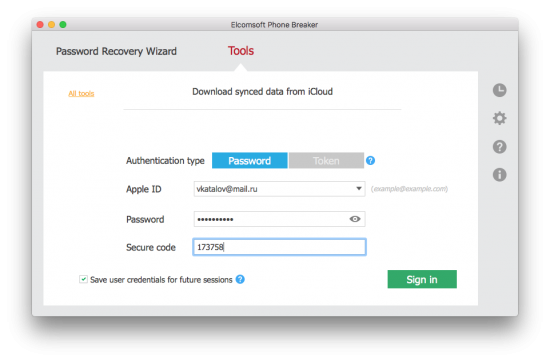This screenshot has height=362, width=550.
Task: Click help icon next to Authentication type
Action: pyautogui.click(x=370, y=161)
